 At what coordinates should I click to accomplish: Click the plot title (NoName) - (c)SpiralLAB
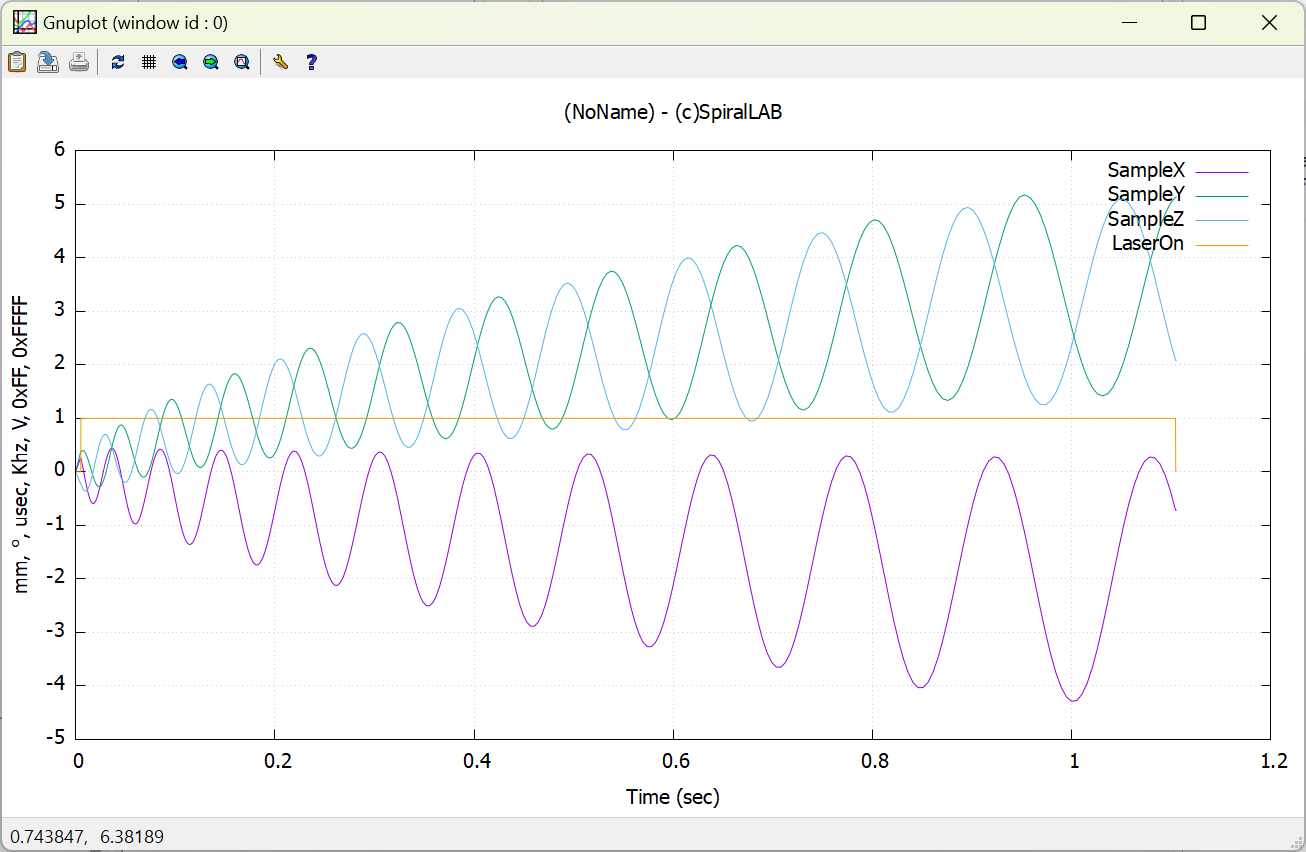pyautogui.click(x=673, y=113)
